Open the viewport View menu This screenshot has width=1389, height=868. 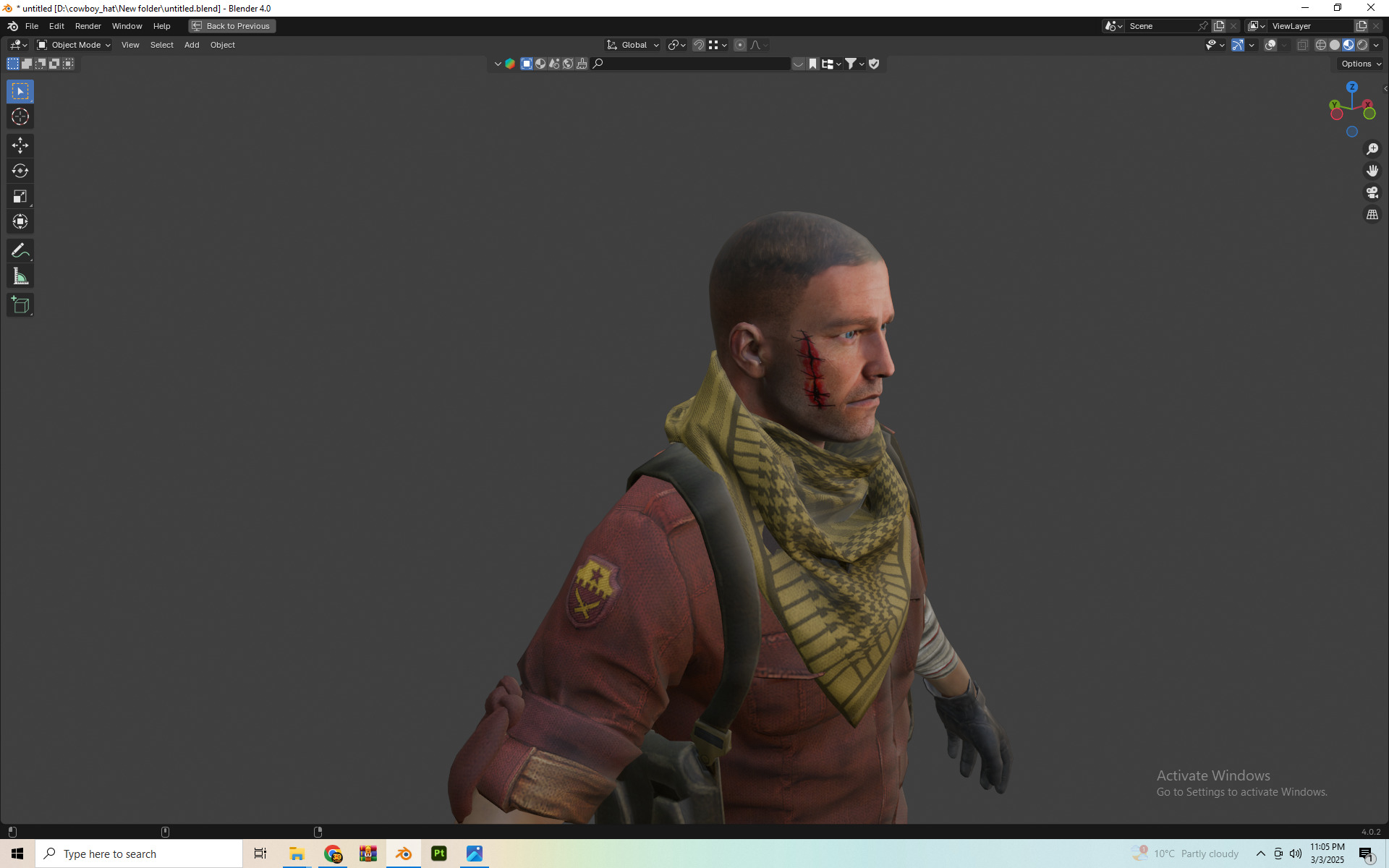coord(130,45)
